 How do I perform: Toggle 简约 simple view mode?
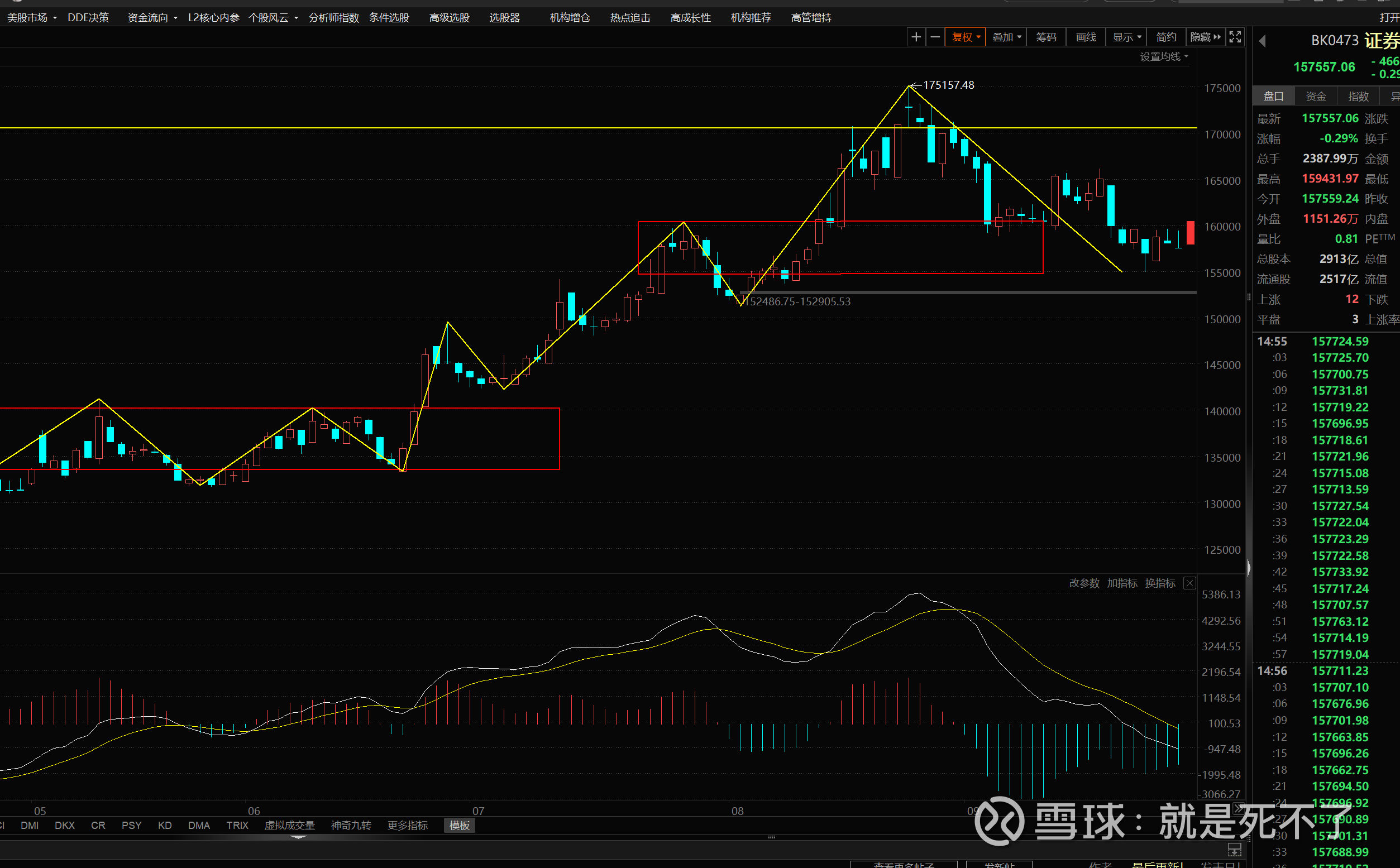pos(1165,37)
